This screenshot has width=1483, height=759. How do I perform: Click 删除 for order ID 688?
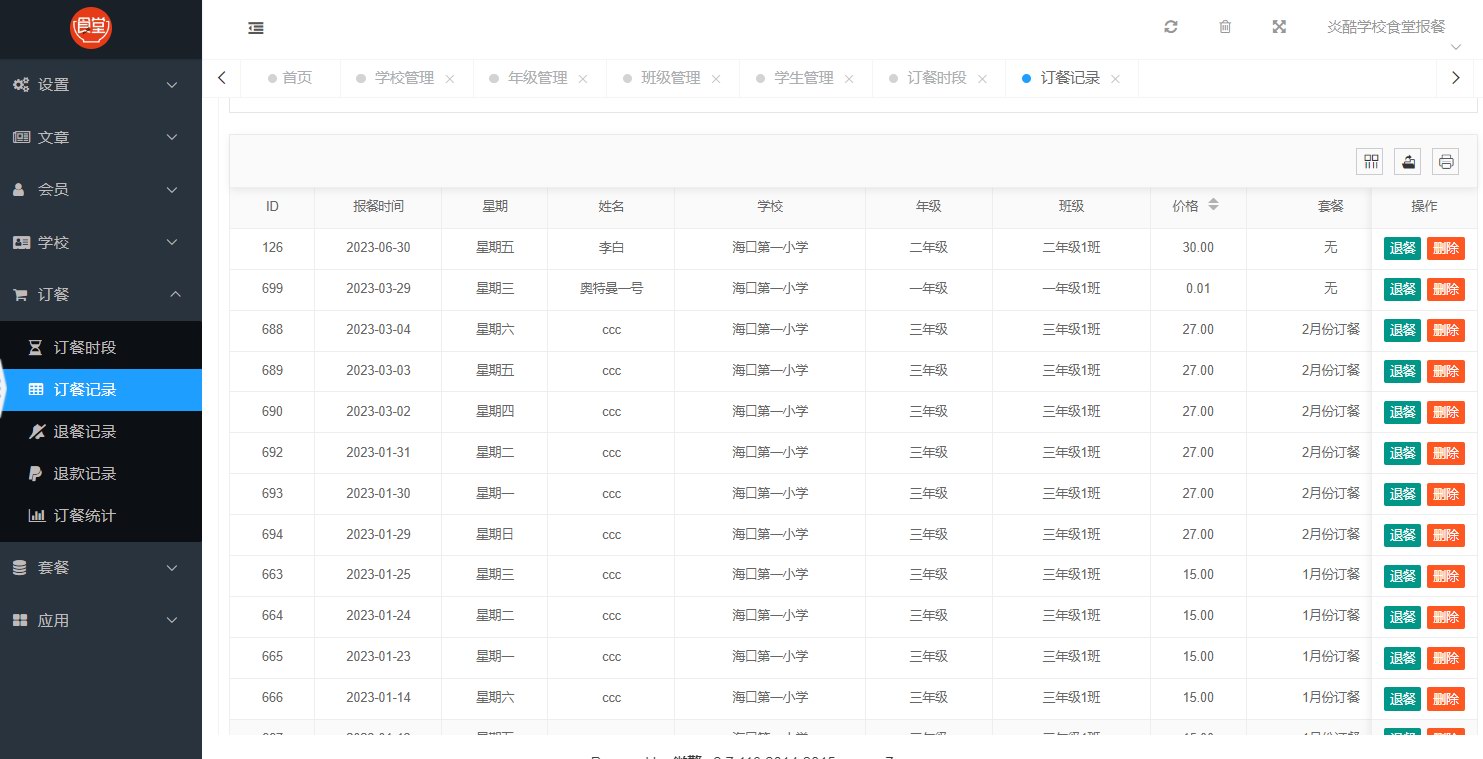click(x=1446, y=330)
